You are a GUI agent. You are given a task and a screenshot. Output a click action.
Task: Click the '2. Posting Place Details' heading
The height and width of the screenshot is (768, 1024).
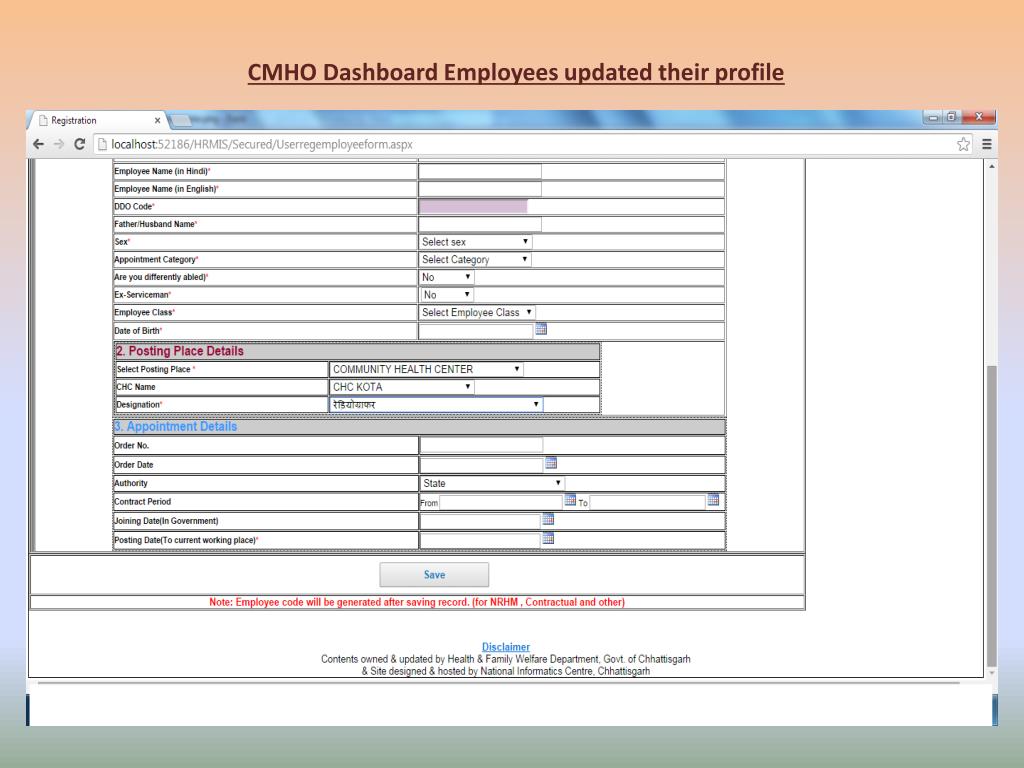click(x=180, y=351)
